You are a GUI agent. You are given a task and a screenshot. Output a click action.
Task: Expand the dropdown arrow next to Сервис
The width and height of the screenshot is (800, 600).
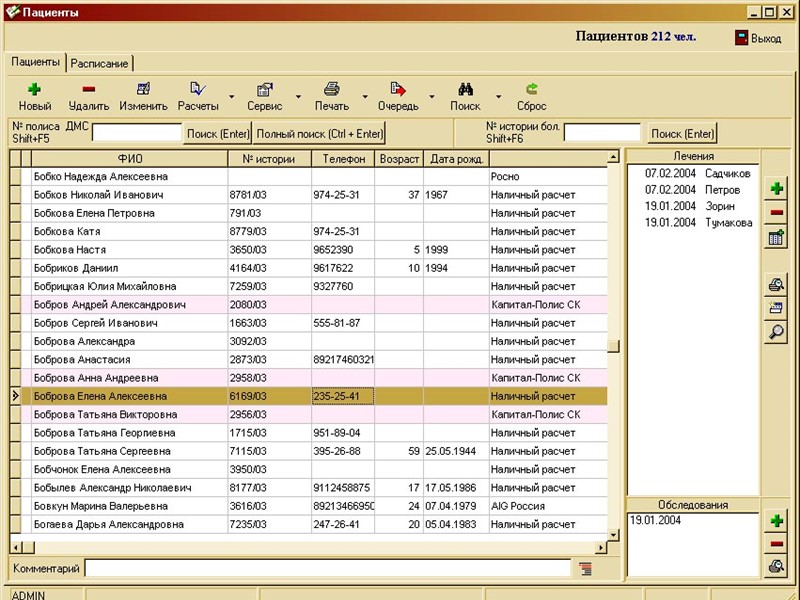(x=298, y=96)
